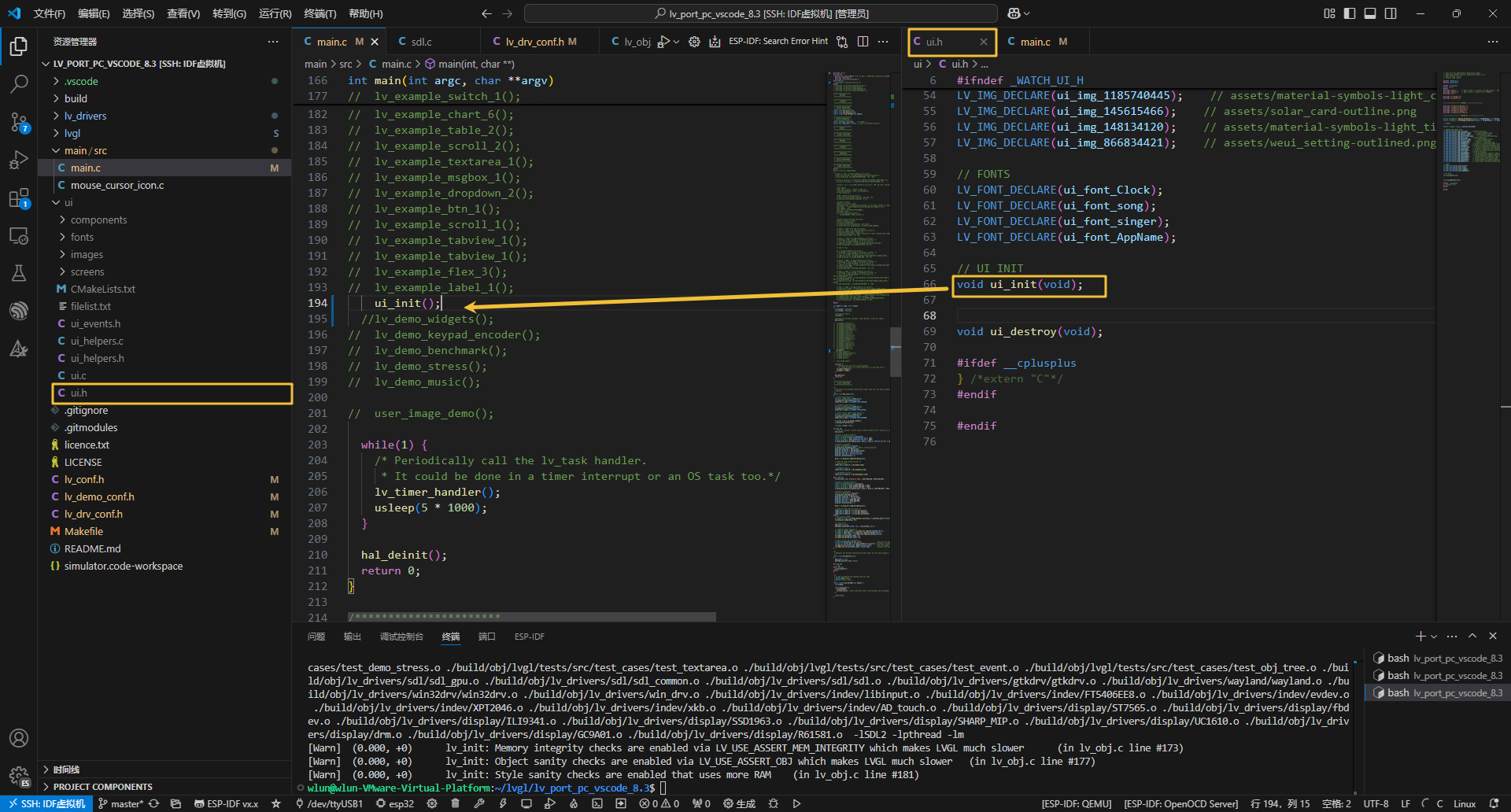
Task: Open the customize layout control
Action: tap(1329, 13)
